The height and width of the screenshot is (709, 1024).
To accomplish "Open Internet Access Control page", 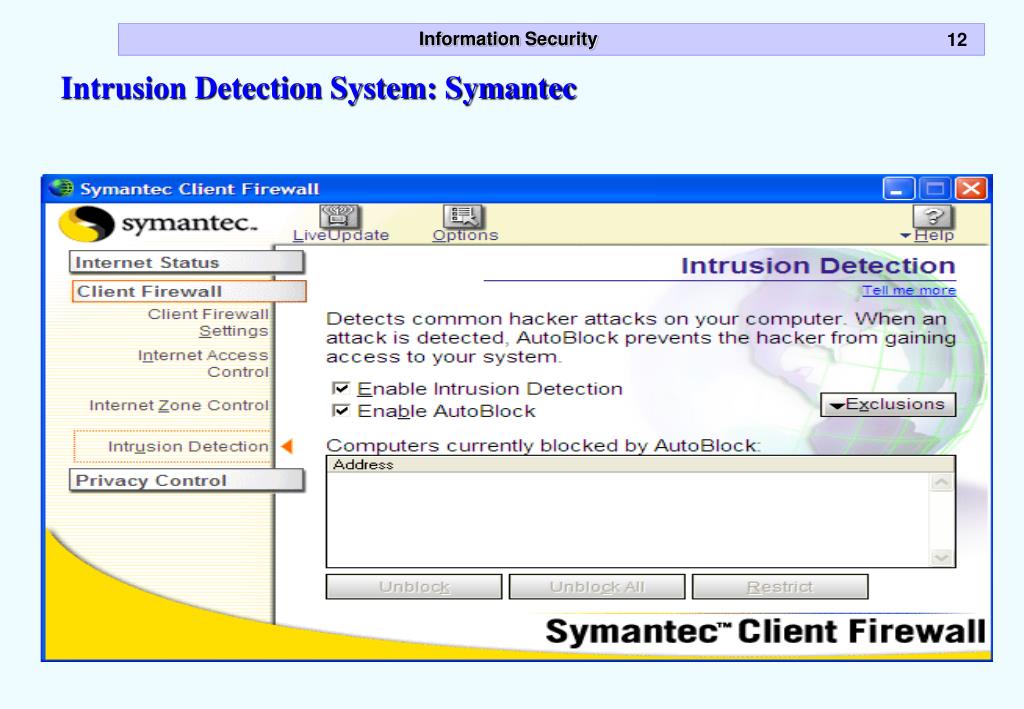I will 203,364.
